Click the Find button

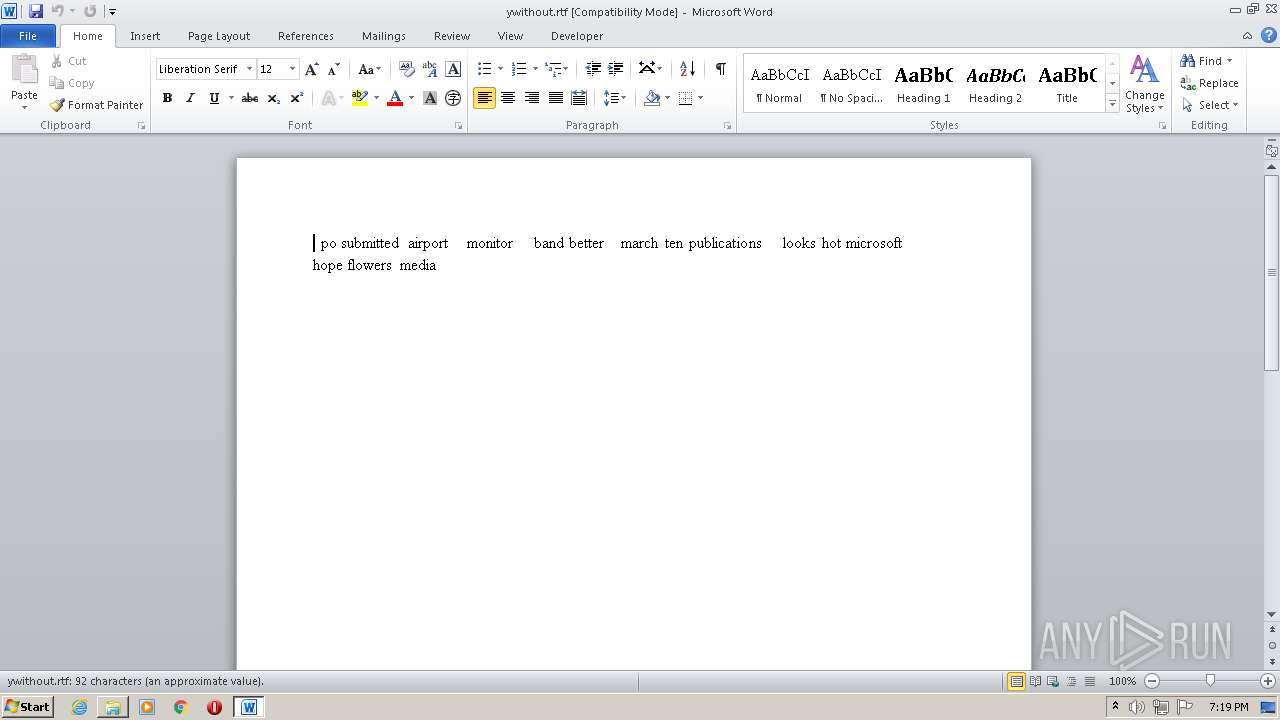point(1200,61)
